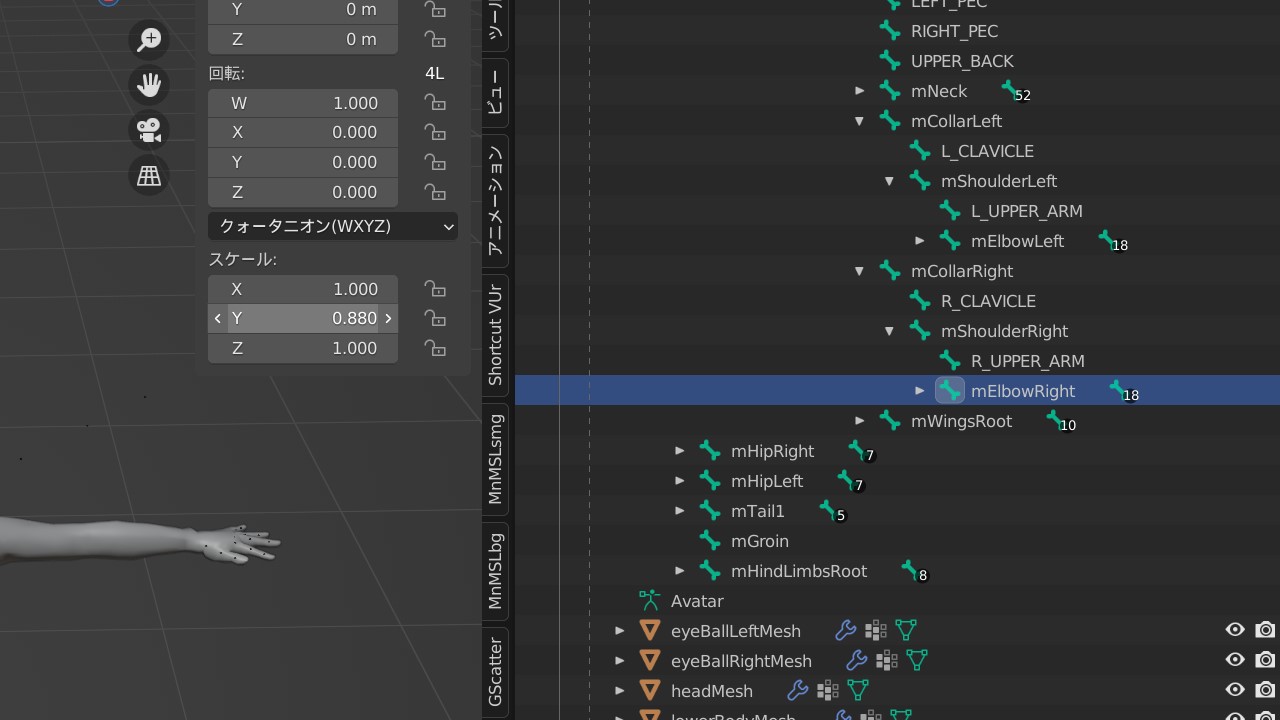Toggle camera view icon
The width and height of the screenshot is (1280, 720).
point(149,130)
